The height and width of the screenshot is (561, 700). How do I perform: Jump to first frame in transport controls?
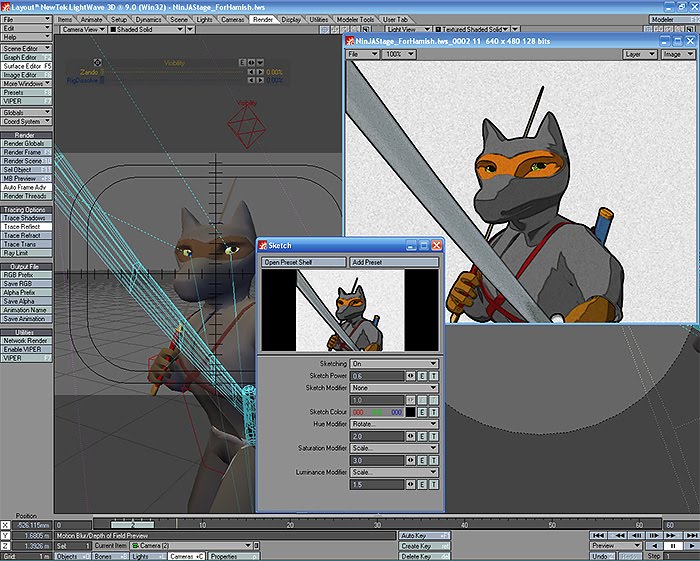[599, 536]
